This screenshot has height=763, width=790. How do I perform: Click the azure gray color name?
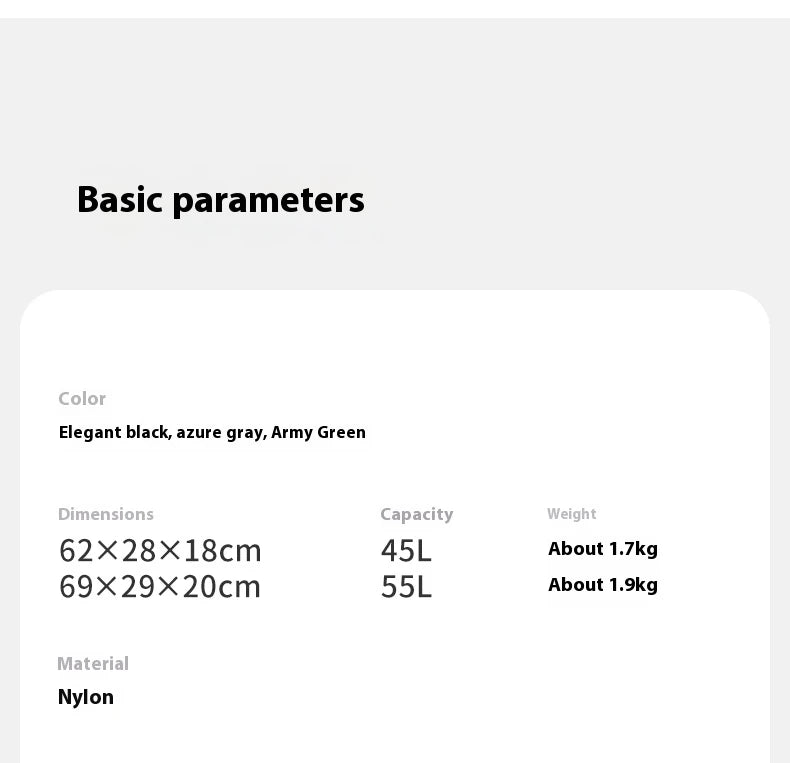[221, 433]
